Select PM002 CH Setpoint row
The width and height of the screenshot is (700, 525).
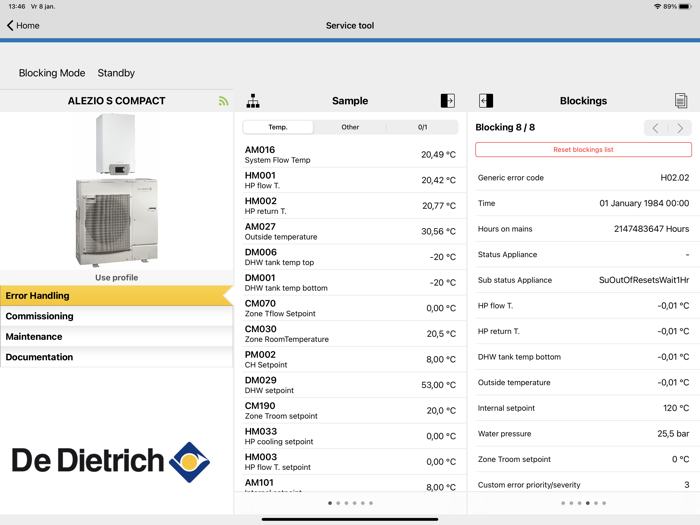click(350, 359)
